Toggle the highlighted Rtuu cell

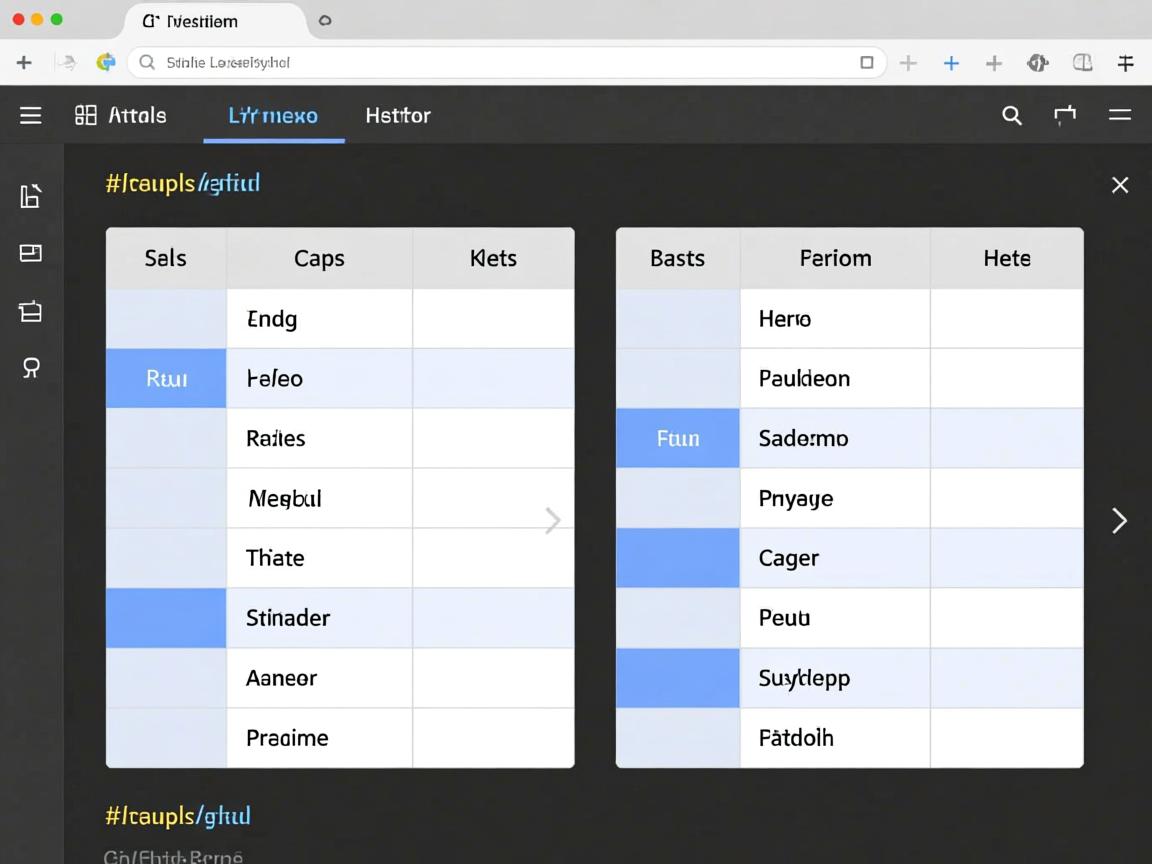click(x=166, y=379)
